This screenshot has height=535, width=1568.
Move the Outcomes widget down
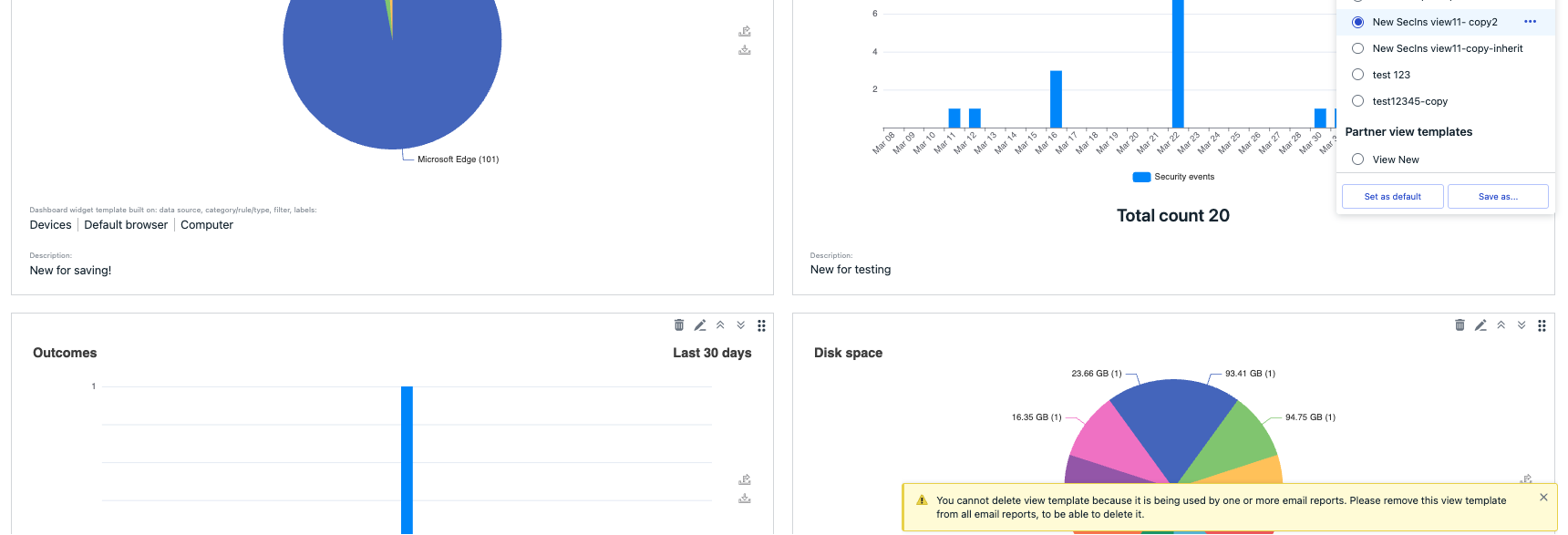point(741,325)
